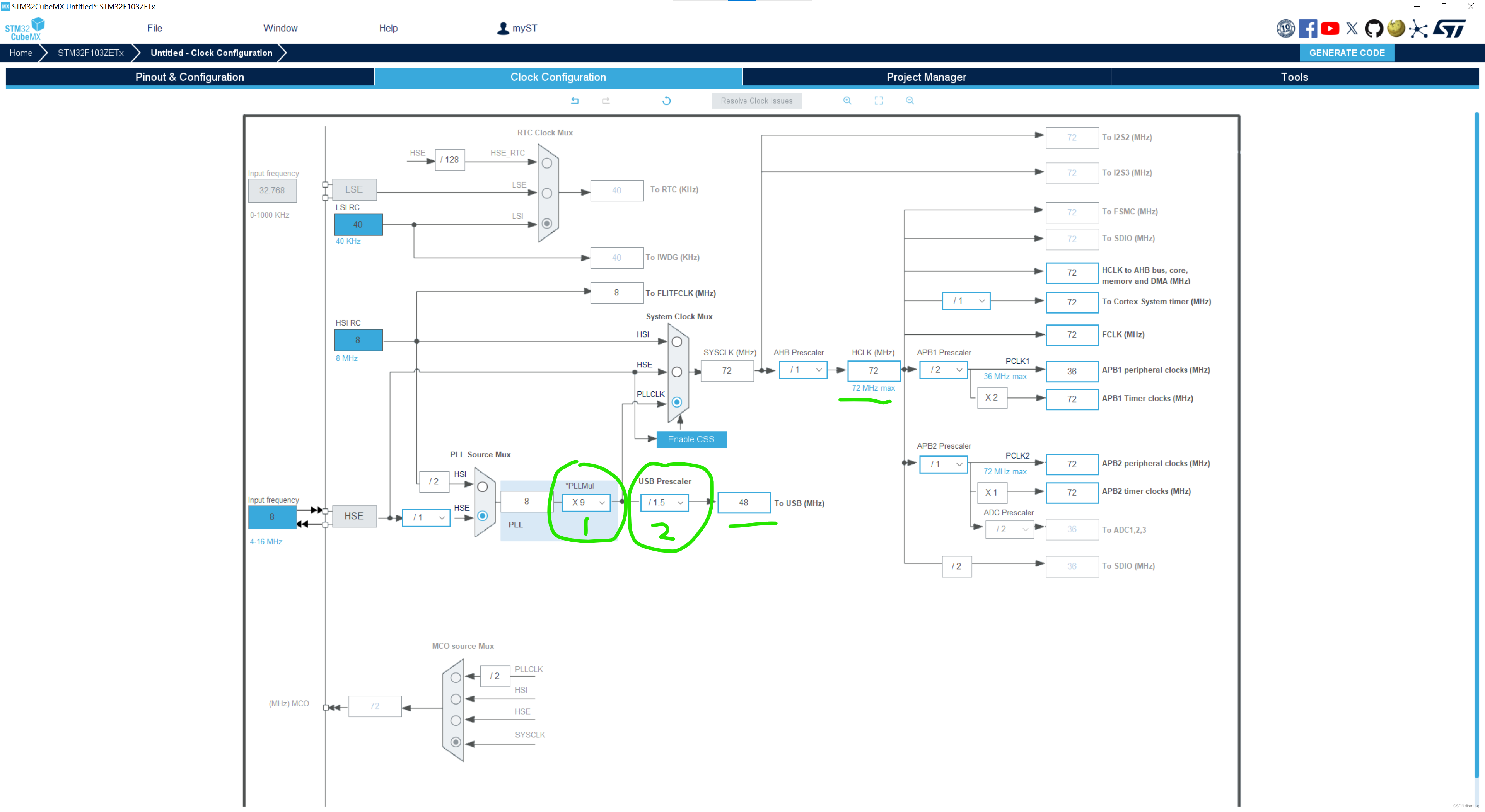
Task: Click the HSE input frequency field
Action: point(272,517)
